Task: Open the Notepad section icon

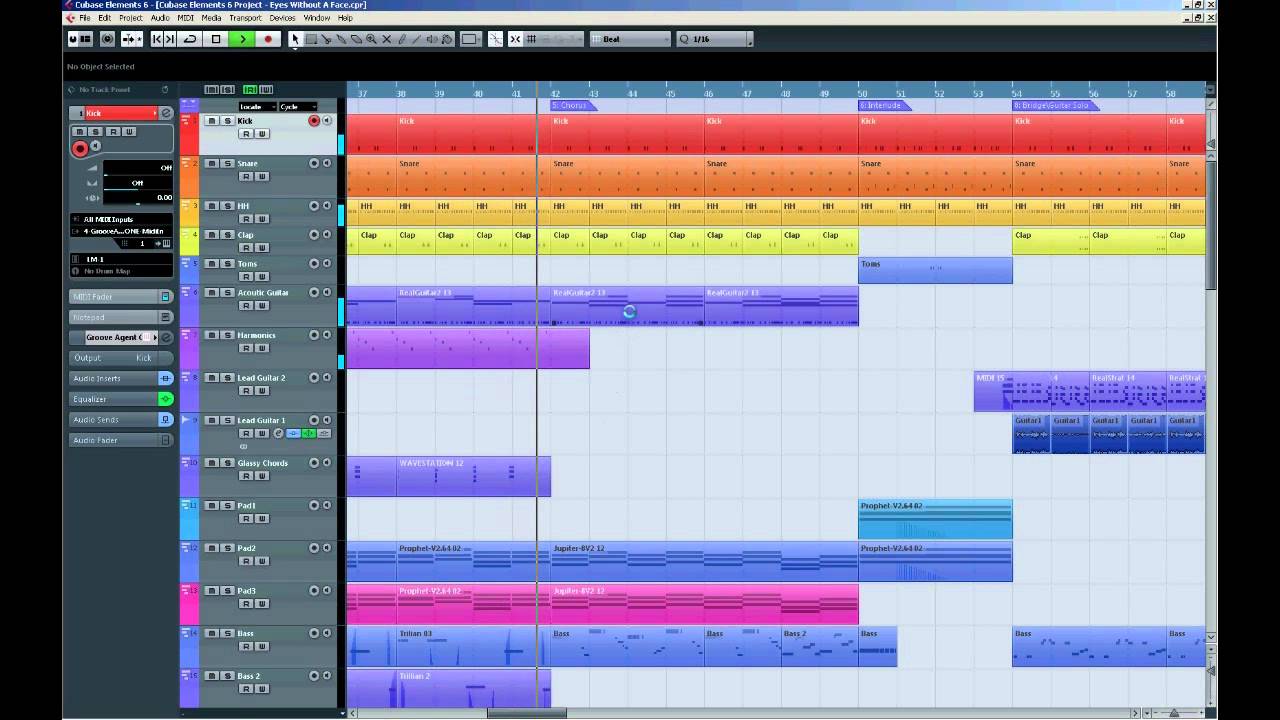Action: [x=166, y=317]
